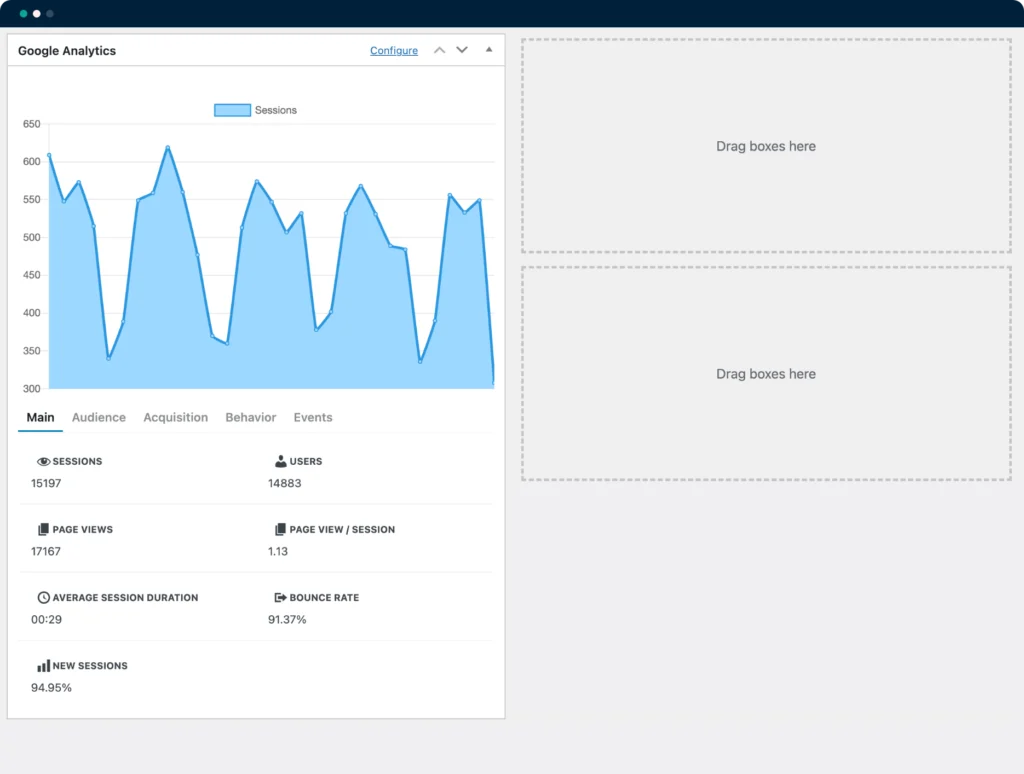This screenshot has height=774, width=1024.
Task: Select the Behavior tab
Action: click(x=250, y=418)
